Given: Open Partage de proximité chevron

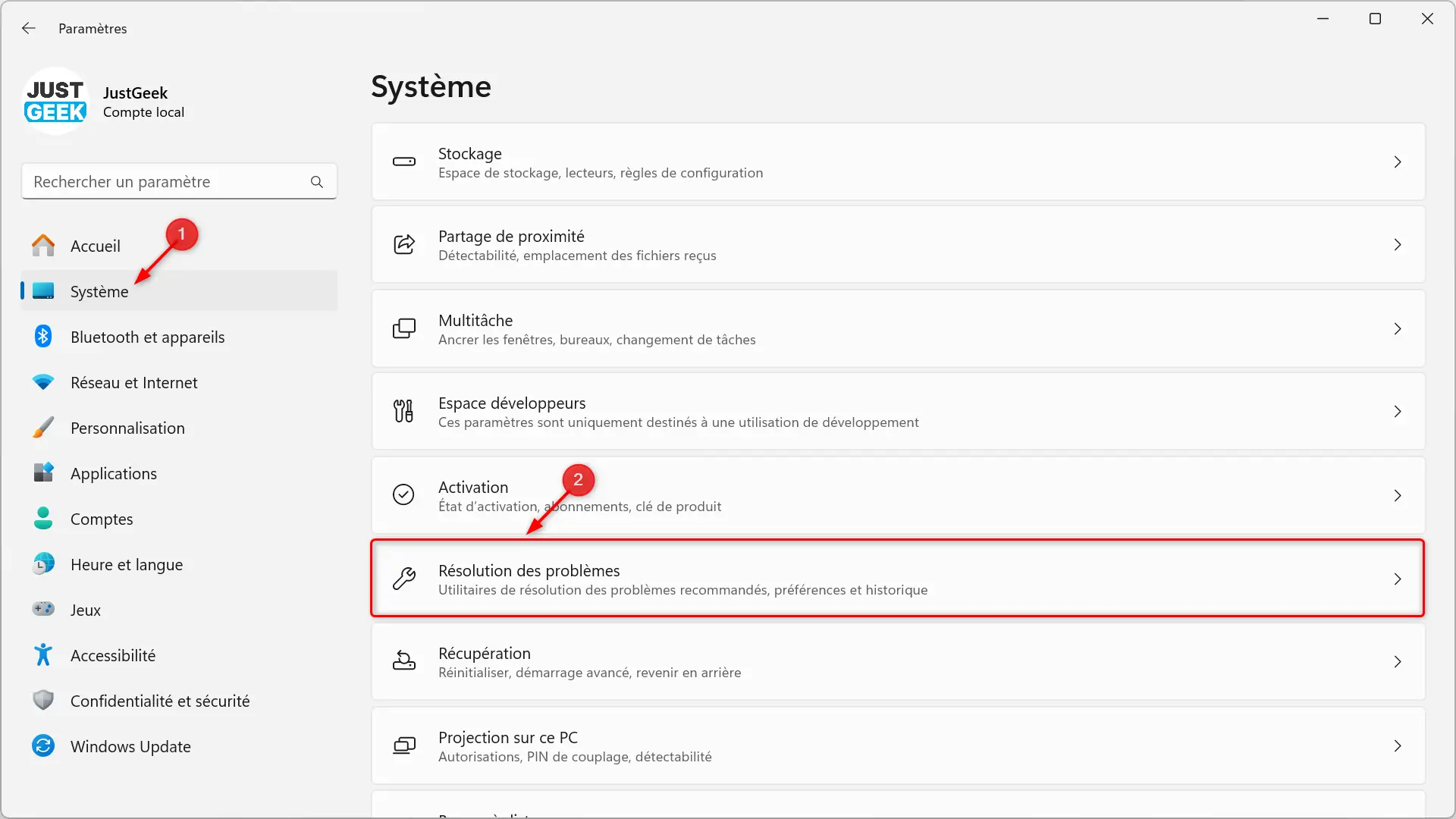Looking at the screenshot, I should pyautogui.click(x=1398, y=244).
